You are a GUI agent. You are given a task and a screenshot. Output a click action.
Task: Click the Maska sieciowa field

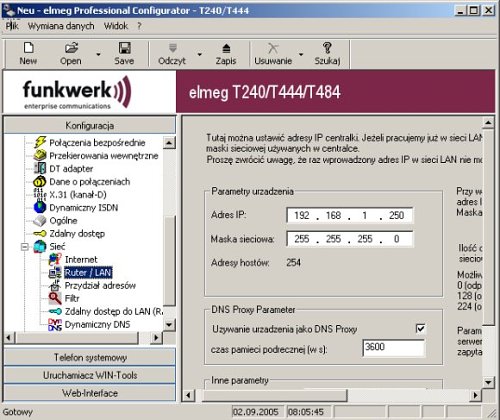point(349,239)
